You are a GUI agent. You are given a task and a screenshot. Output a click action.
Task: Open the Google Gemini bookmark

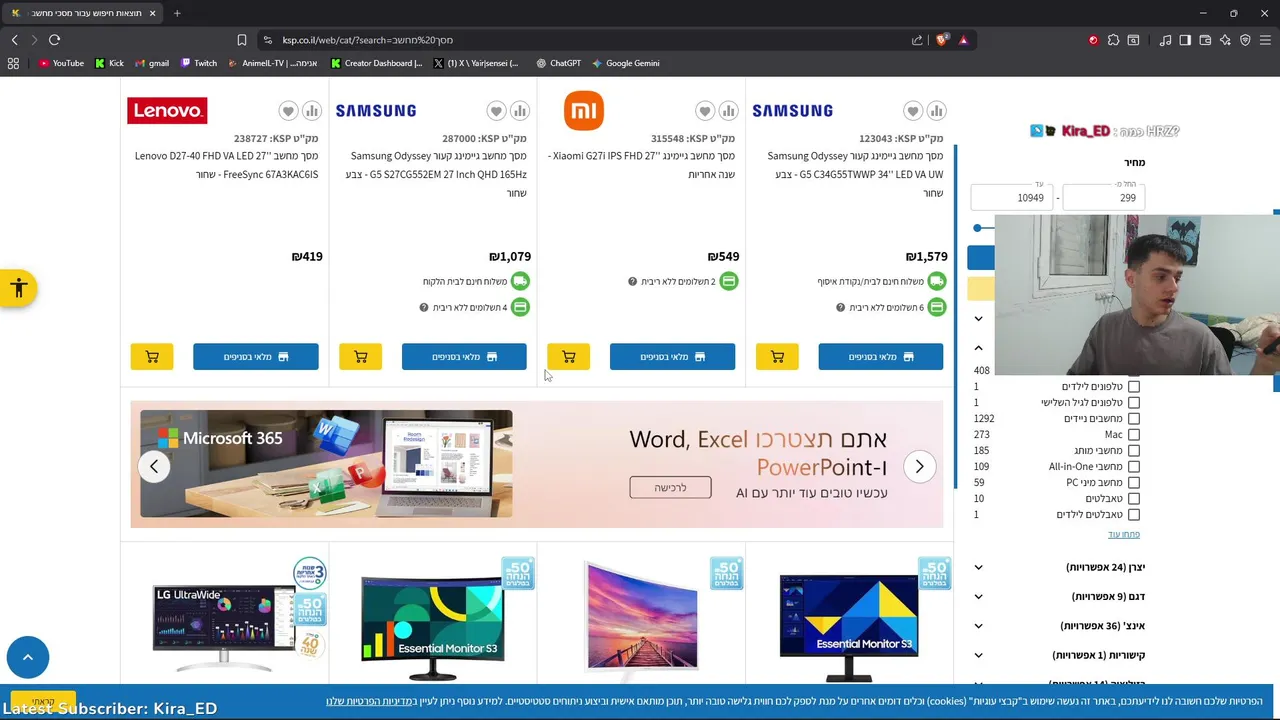(625, 63)
